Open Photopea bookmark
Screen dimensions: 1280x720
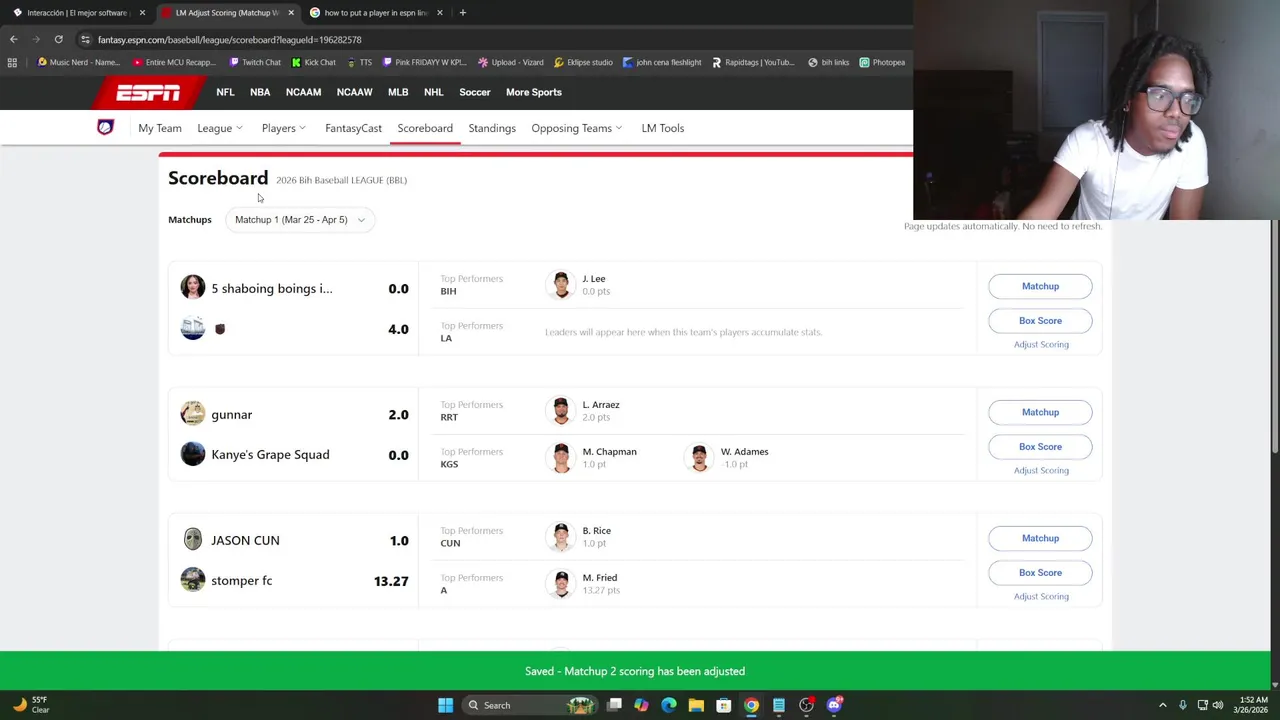coord(882,62)
